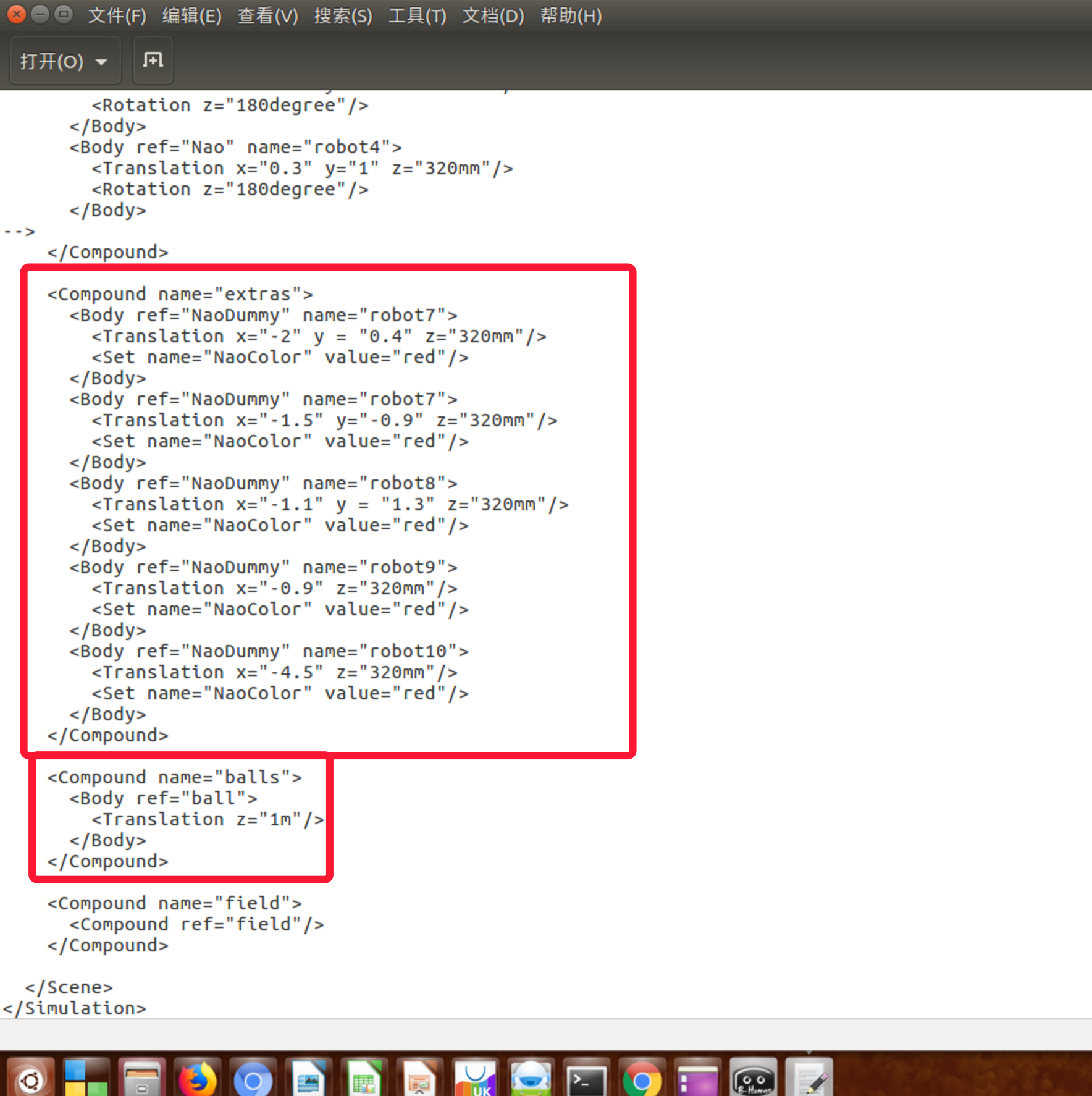Click Translation x="-4.5" line
The height and width of the screenshot is (1096, 1092).
point(275,672)
